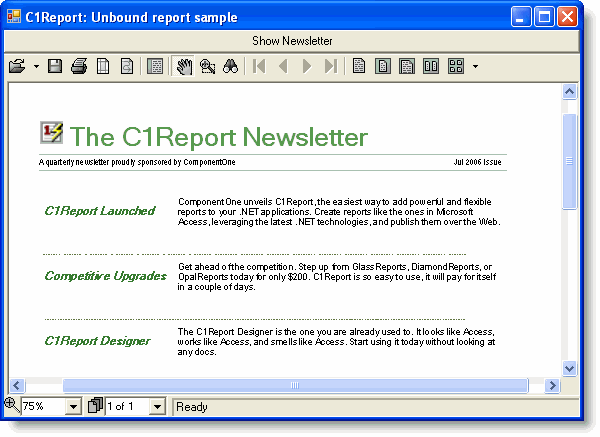Open the dropdown arrow next to Open icon
Screen dimensions: 600x437
click(x=36, y=67)
